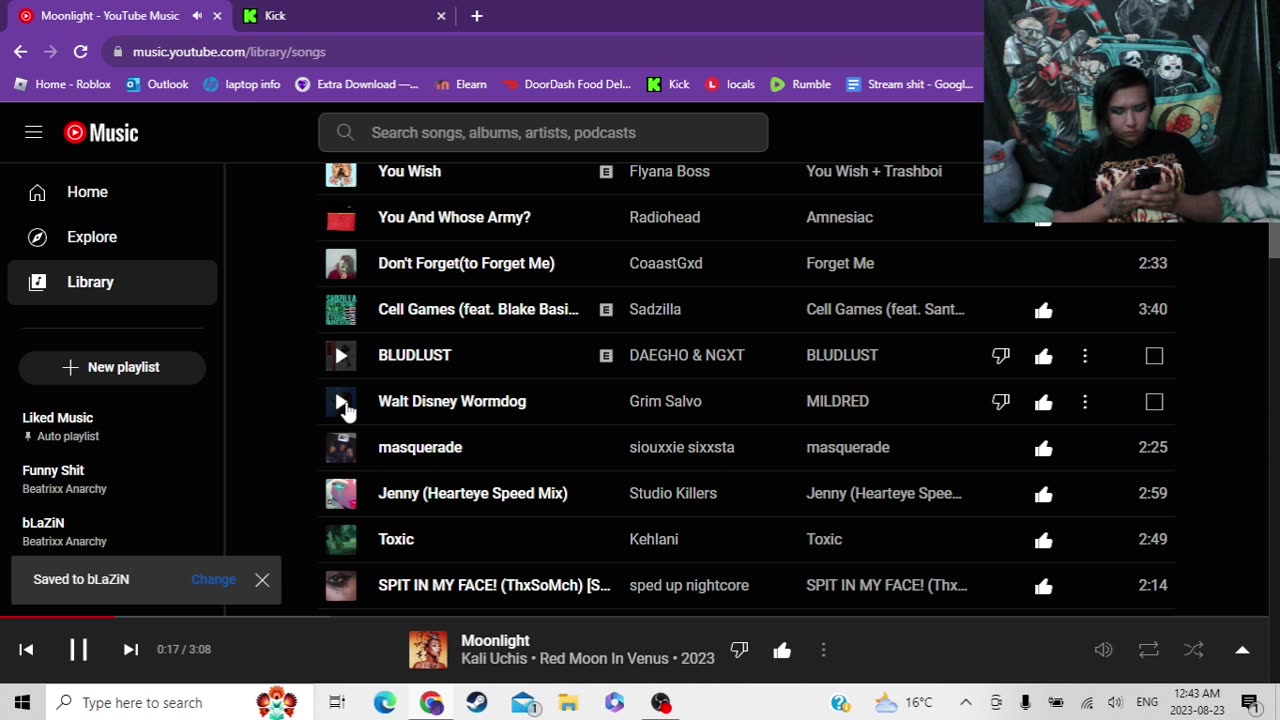The image size is (1280, 720).
Task: Click masquerade song thumbnail
Action: [x=341, y=447]
